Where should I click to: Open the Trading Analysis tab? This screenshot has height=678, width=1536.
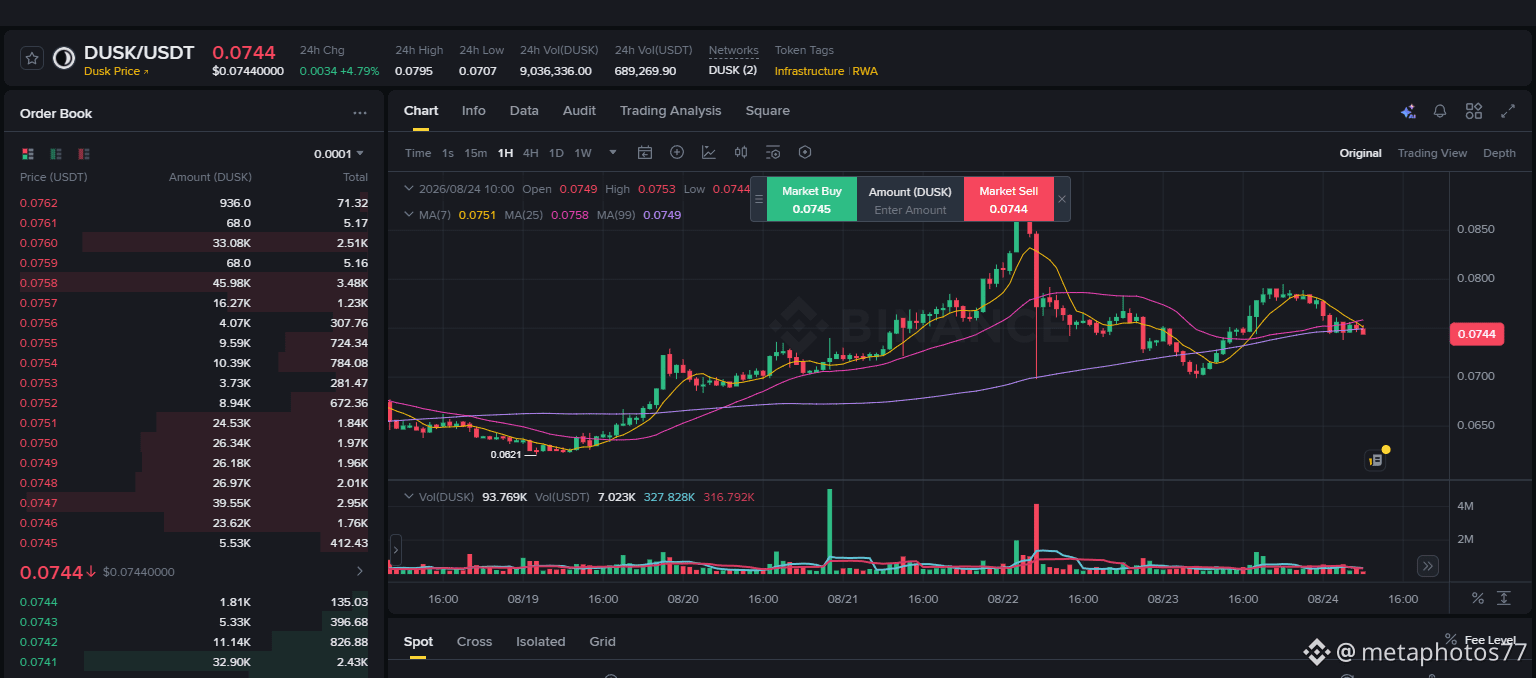(x=670, y=111)
